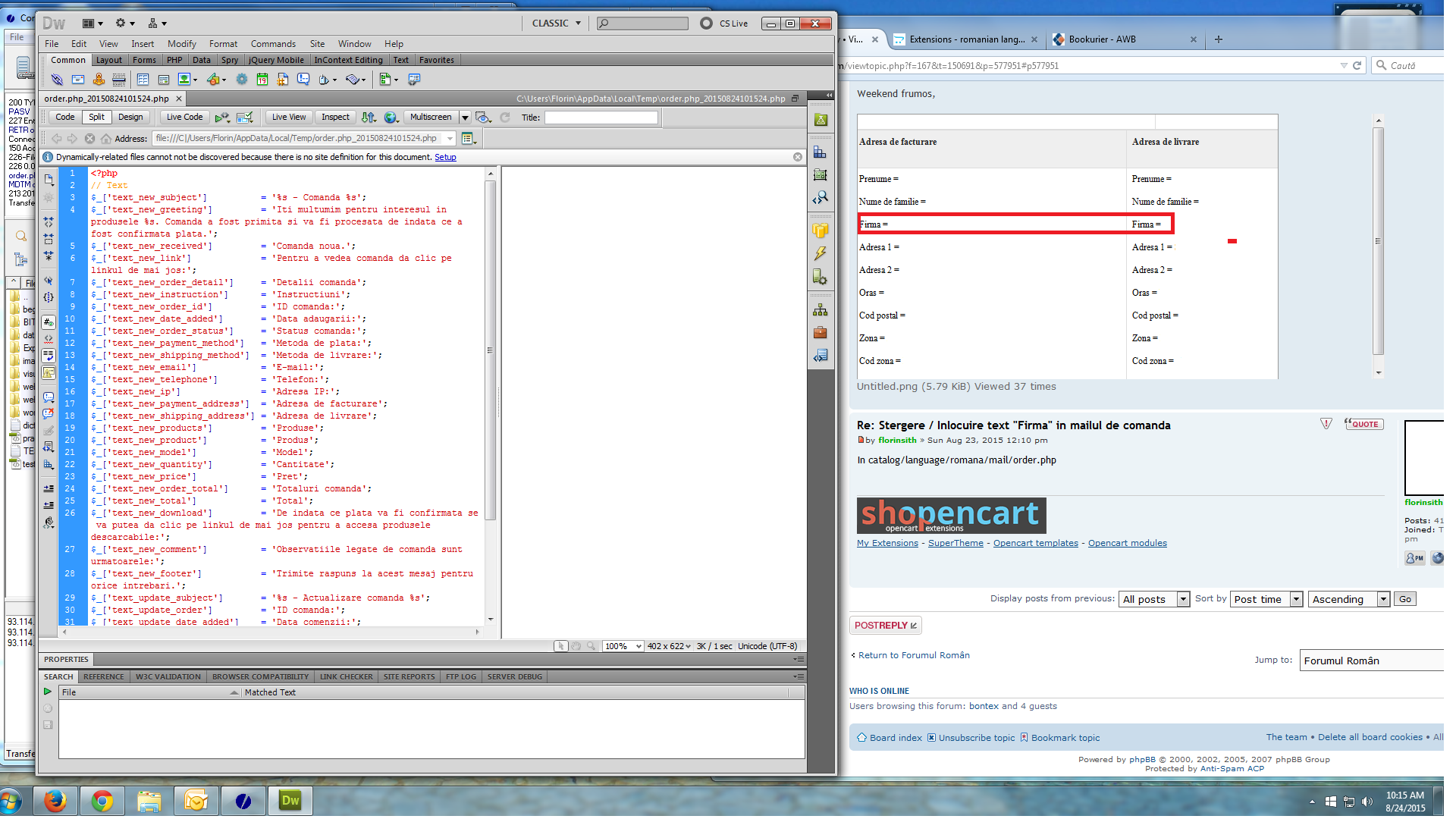The width and height of the screenshot is (1456, 819).
Task: Insert Comment speech bubble icon
Action: click(x=303, y=80)
